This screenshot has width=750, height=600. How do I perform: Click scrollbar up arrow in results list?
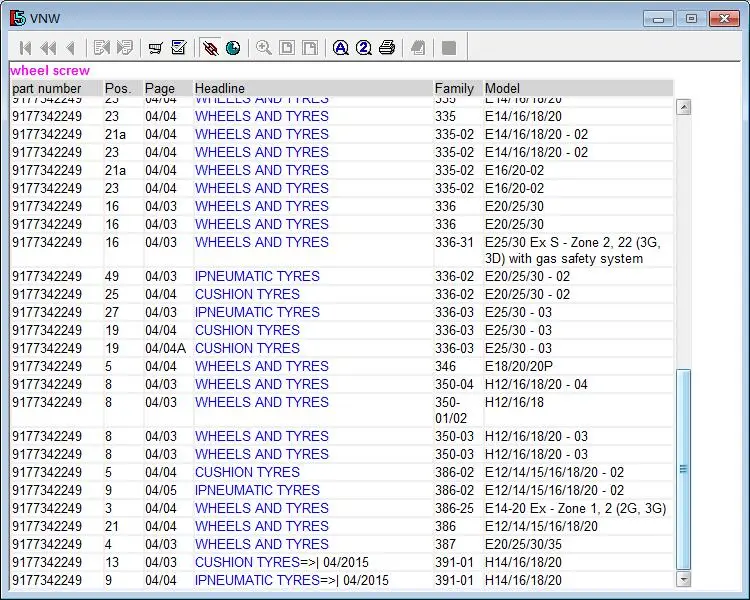(x=684, y=107)
